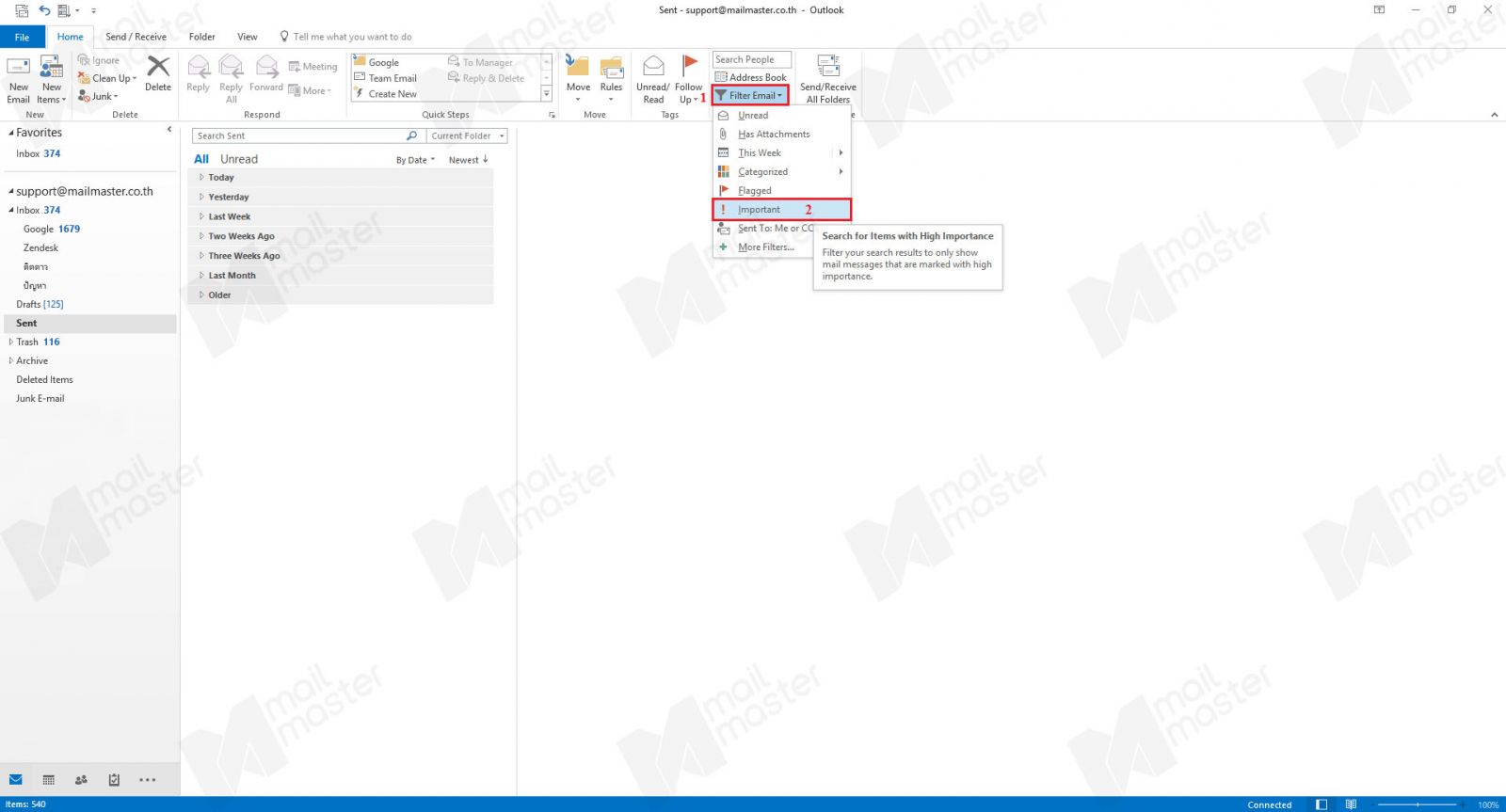The width and height of the screenshot is (1506, 812).
Task: Forward the selected email
Action: 266,74
